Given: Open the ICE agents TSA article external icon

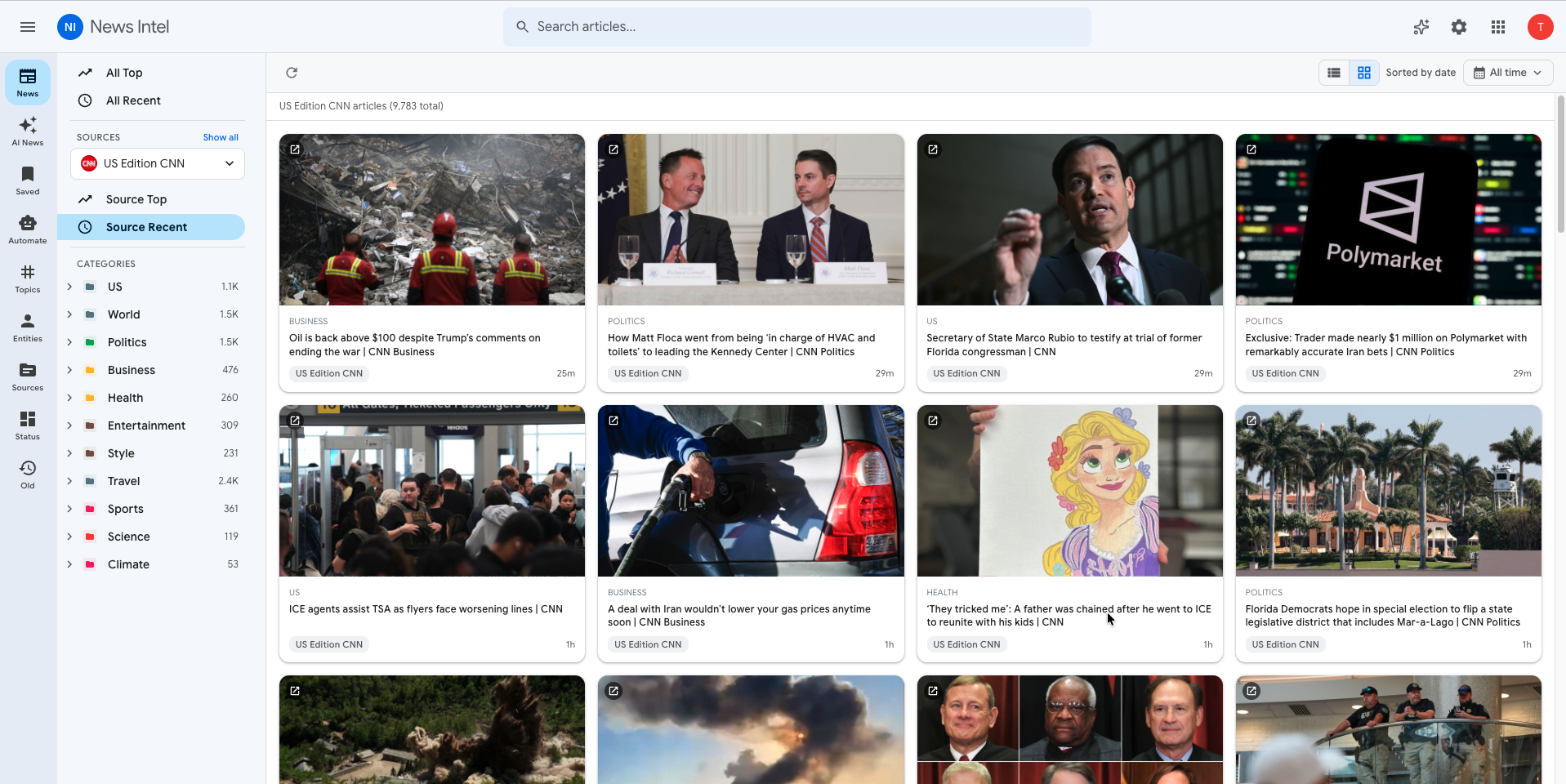Looking at the screenshot, I should click(x=295, y=421).
